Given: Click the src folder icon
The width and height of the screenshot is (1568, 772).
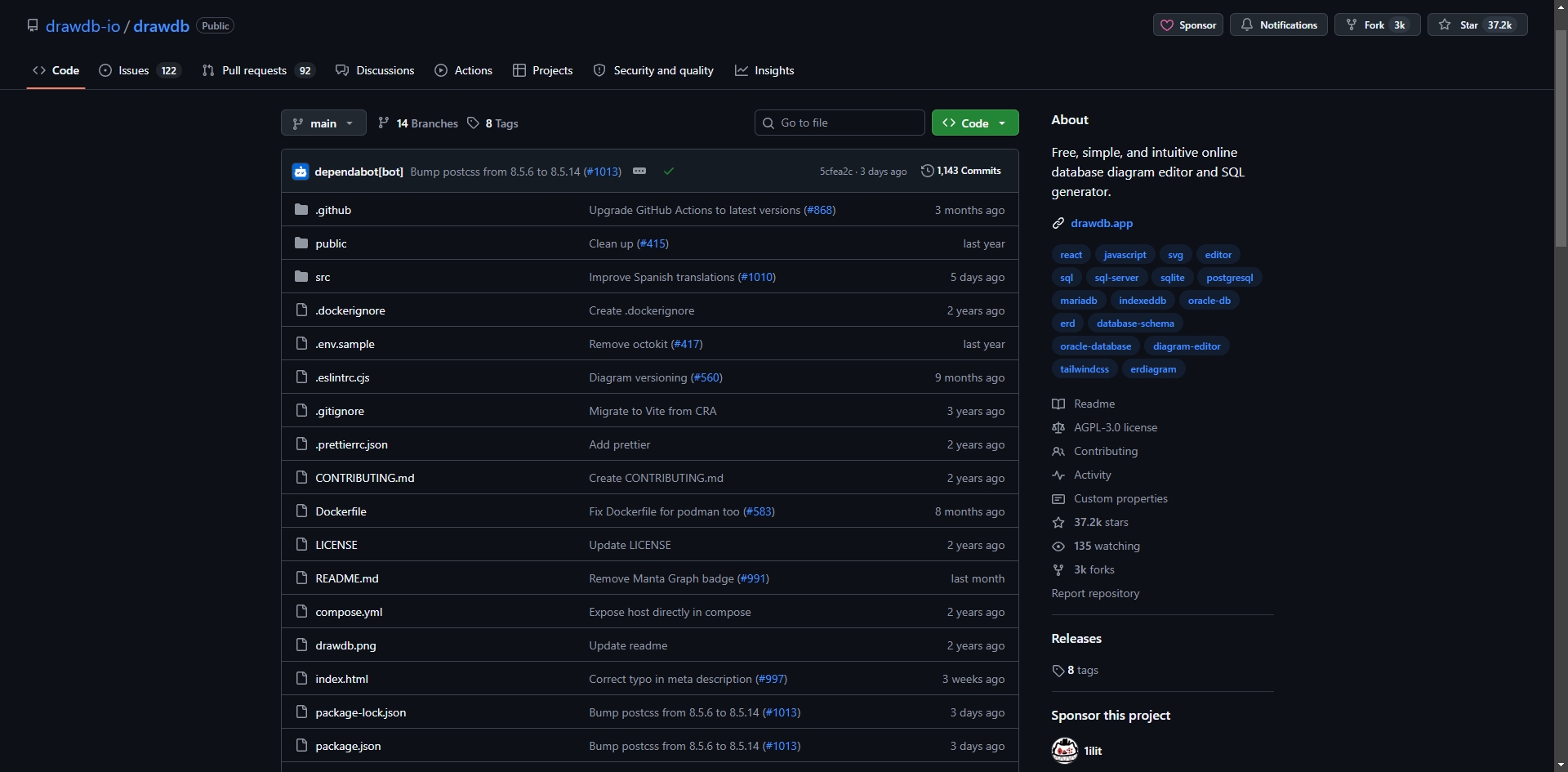Looking at the screenshot, I should 301,277.
